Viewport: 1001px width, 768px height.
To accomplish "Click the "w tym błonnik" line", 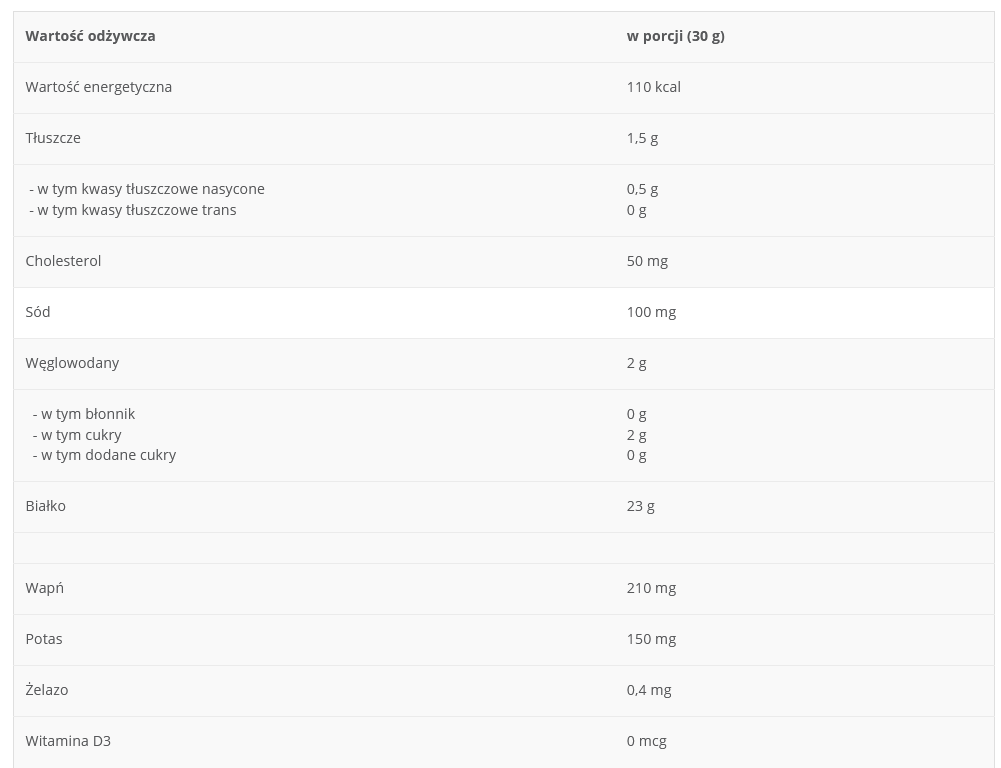I will pos(87,414).
